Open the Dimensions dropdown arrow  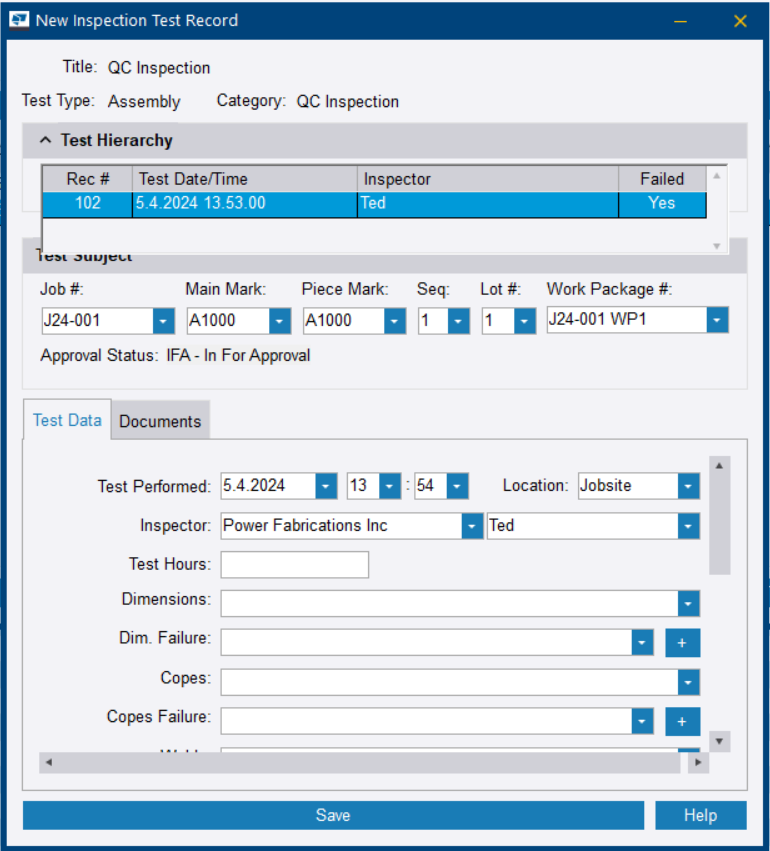click(688, 604)
